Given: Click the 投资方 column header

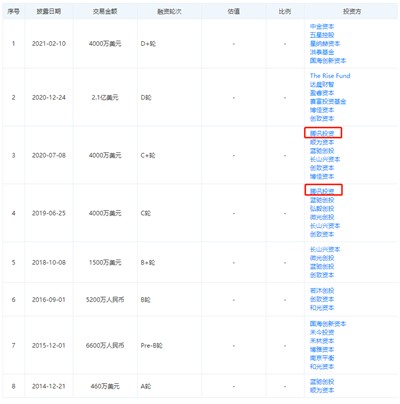Looking at the screenshot, I should coord(352,11).
